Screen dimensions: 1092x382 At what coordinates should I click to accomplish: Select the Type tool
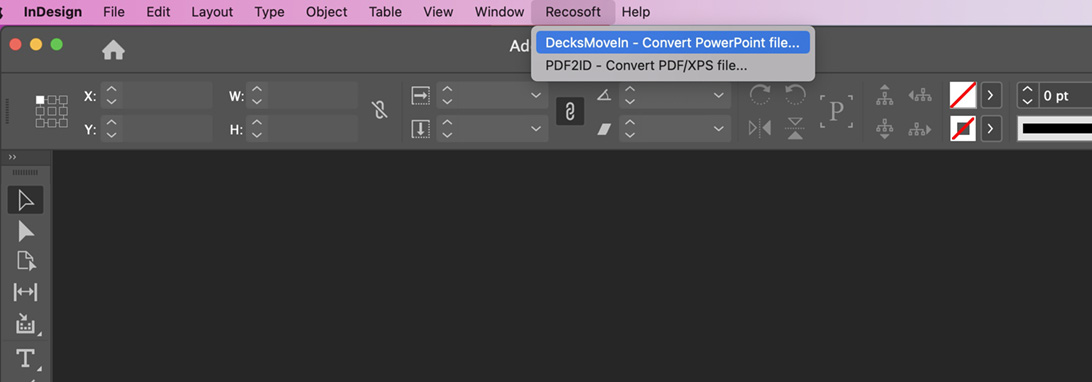(26, 358)
